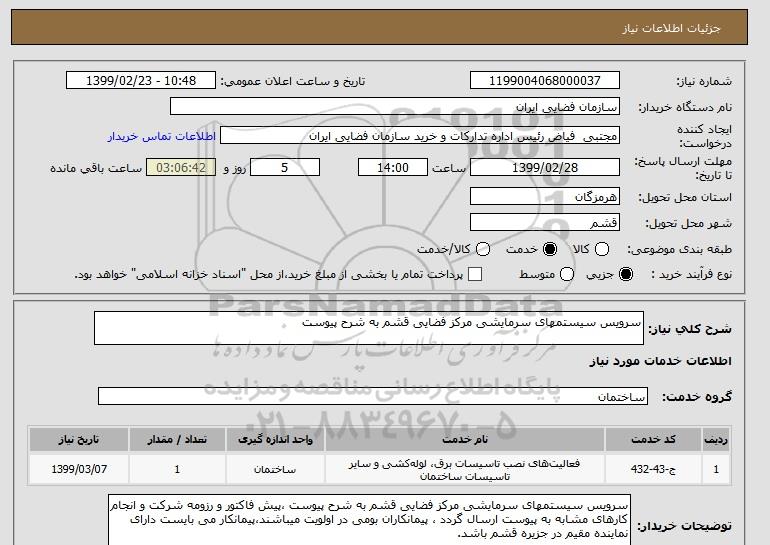The image size is (770, 545).
Task: Click the buyer notes text area
Action: (x=369, y=519)
